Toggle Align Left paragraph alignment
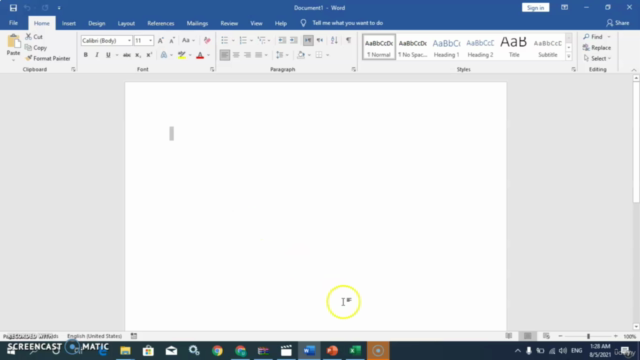This screenshot has width=640, height=360. tap(224, 55)
